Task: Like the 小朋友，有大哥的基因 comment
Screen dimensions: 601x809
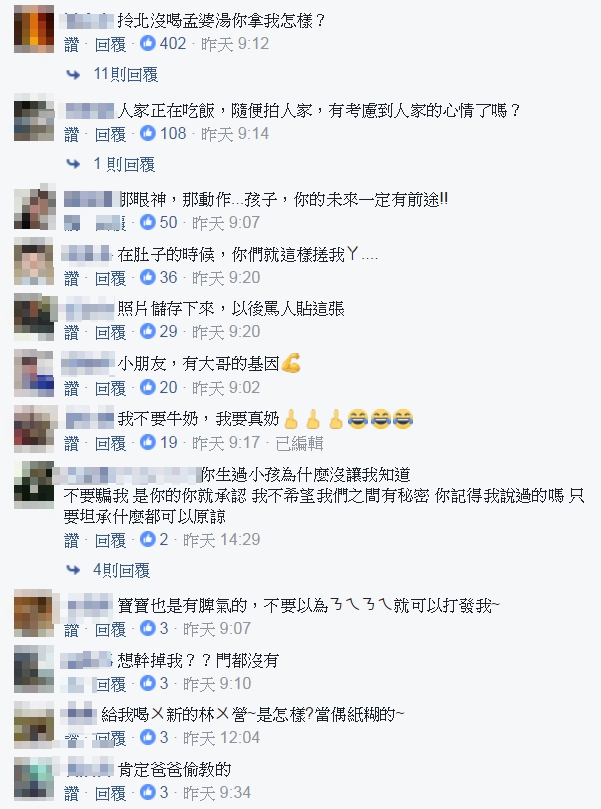Action: [72, 388]
